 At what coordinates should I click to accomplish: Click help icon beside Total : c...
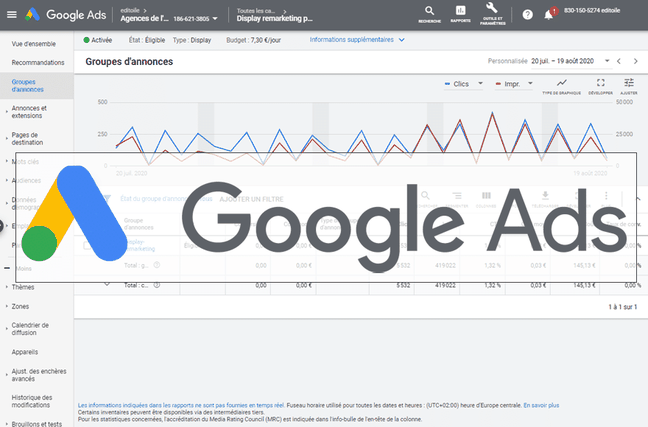click(157, 285)
